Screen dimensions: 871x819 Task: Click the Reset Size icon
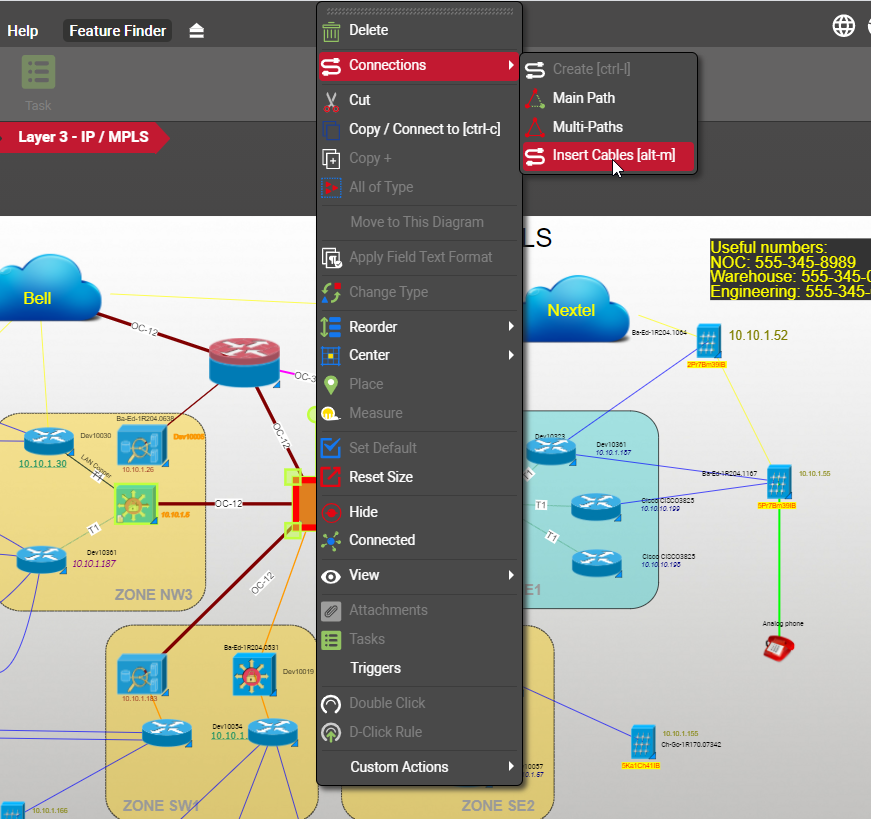tap(331, 477)
